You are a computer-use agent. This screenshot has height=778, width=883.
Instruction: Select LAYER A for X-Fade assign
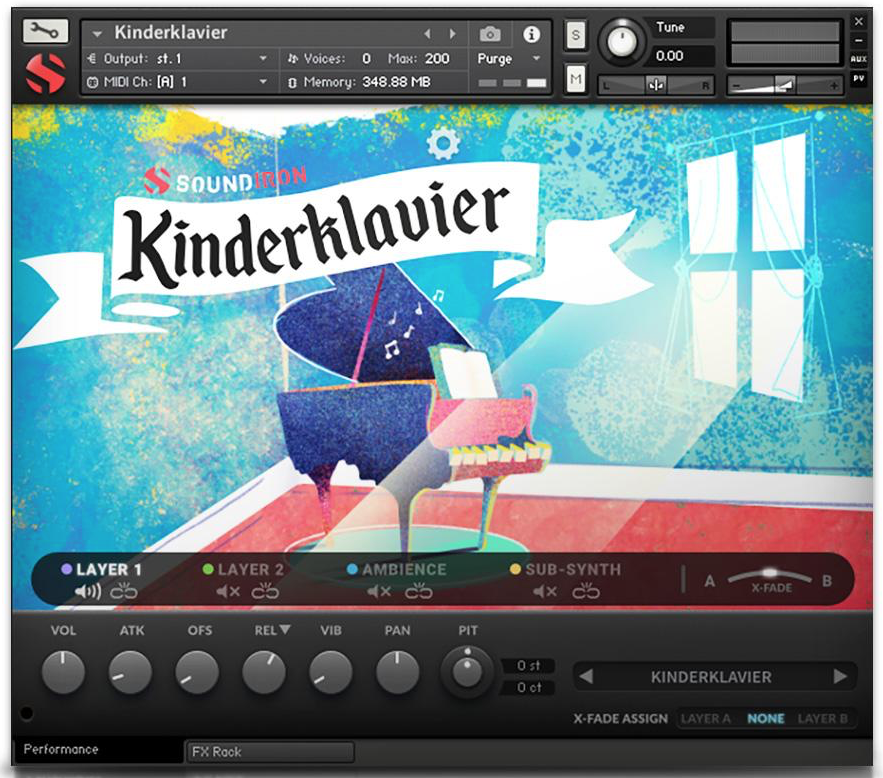705,718
